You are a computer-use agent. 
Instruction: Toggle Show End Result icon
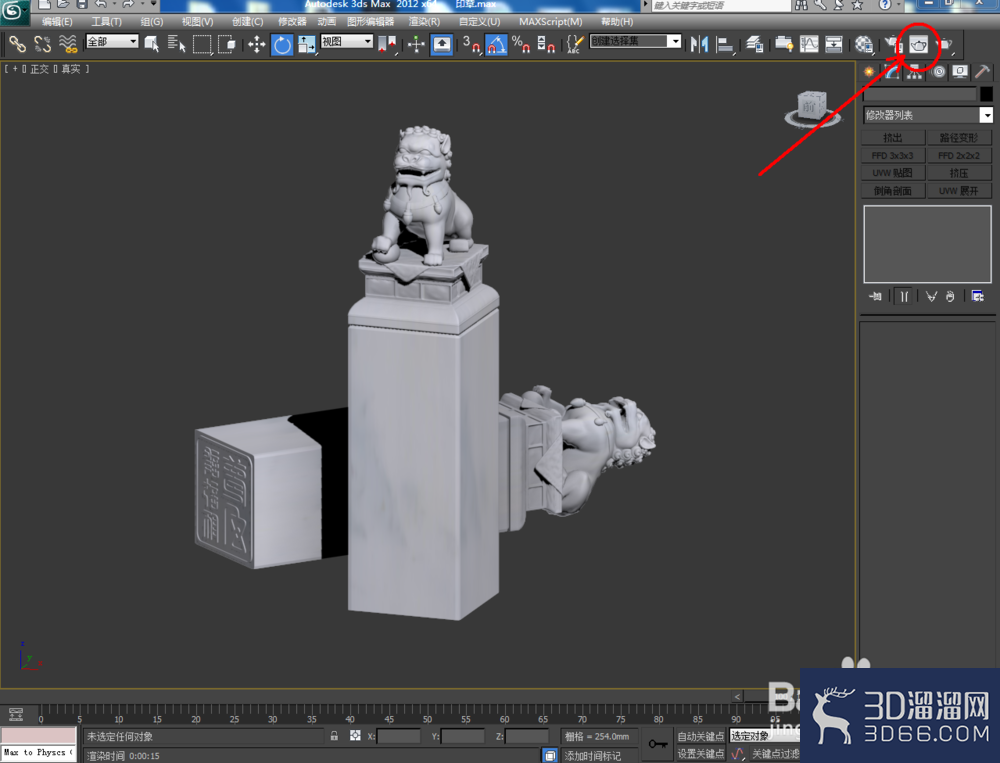(904, 296)
